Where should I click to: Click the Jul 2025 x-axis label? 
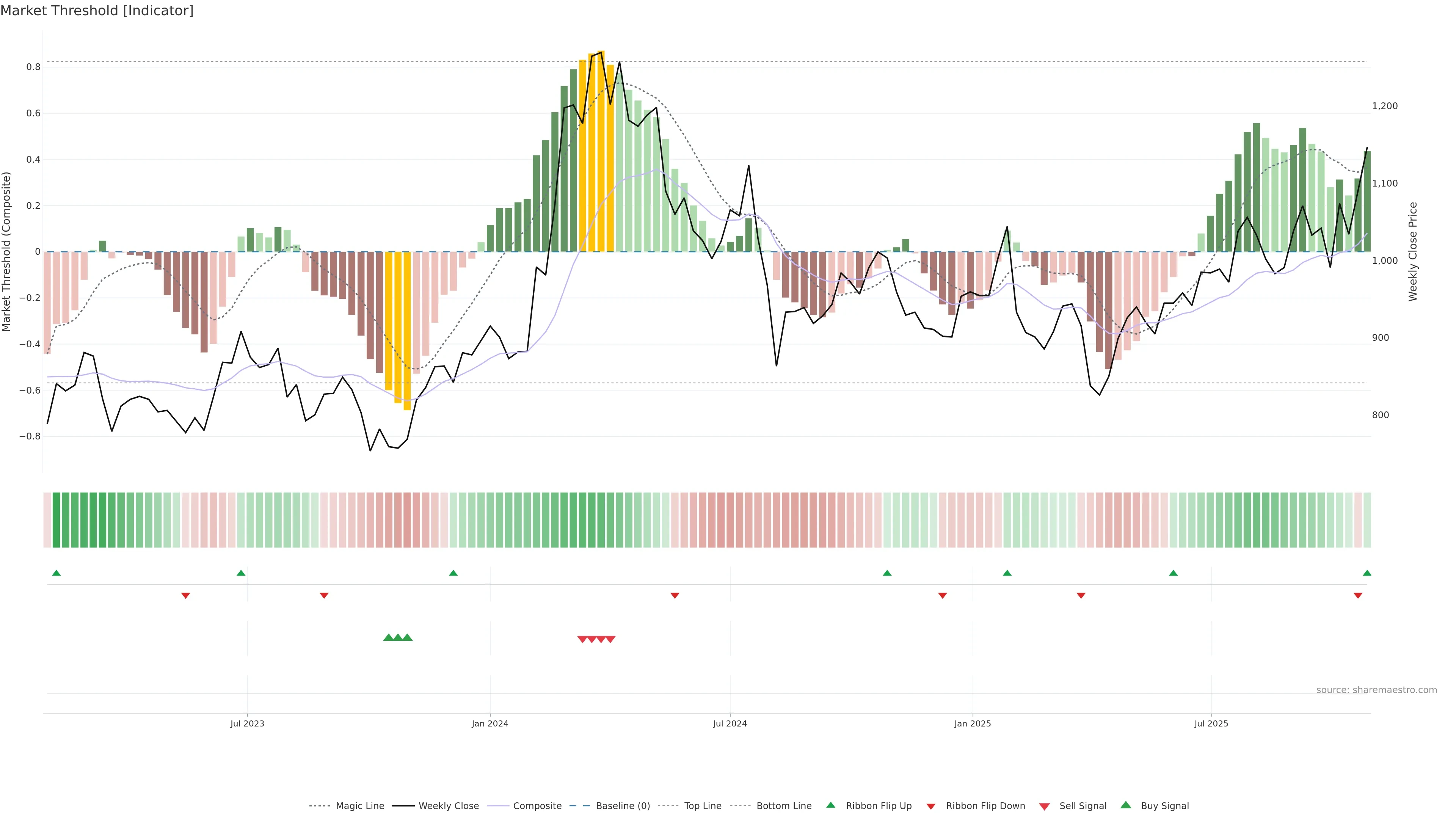[x=1211, y=723]
